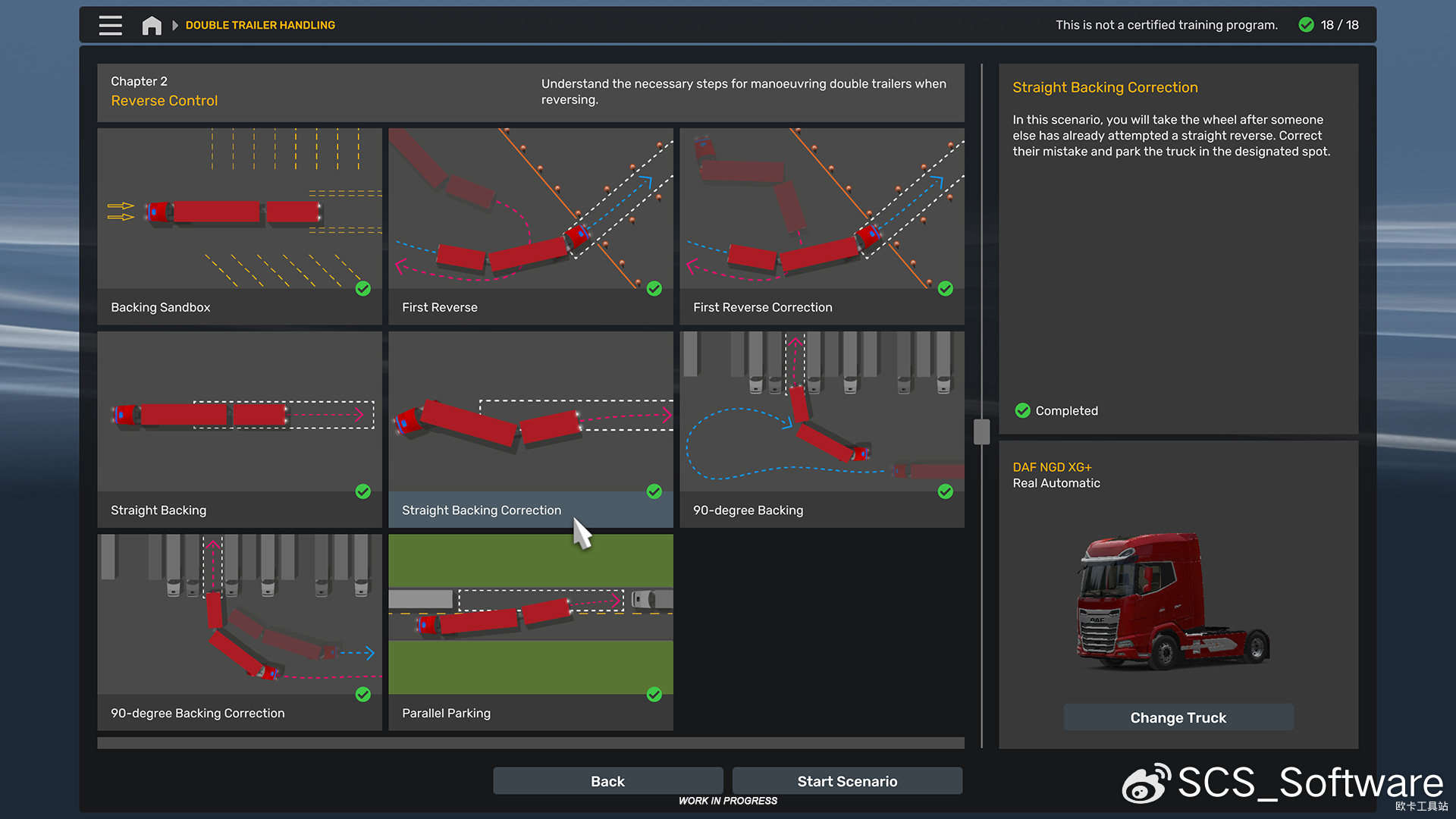The width and height of the screenshot is (1456, 819).
Task: Select the First Reverse Correction scenario
Action: 821,225
